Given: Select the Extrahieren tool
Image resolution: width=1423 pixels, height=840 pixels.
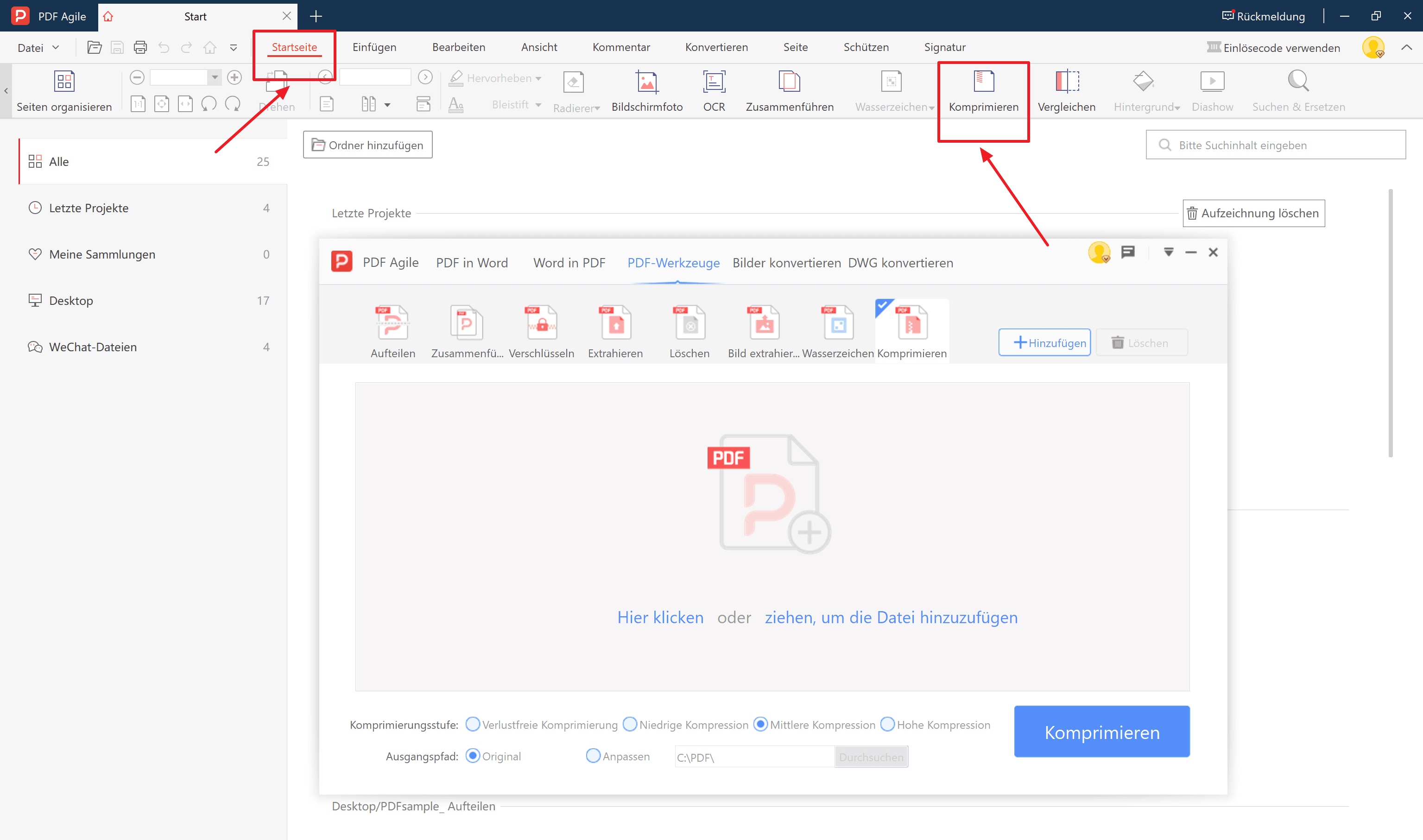Looking at the screenshot, I should (x=615, y=332).
